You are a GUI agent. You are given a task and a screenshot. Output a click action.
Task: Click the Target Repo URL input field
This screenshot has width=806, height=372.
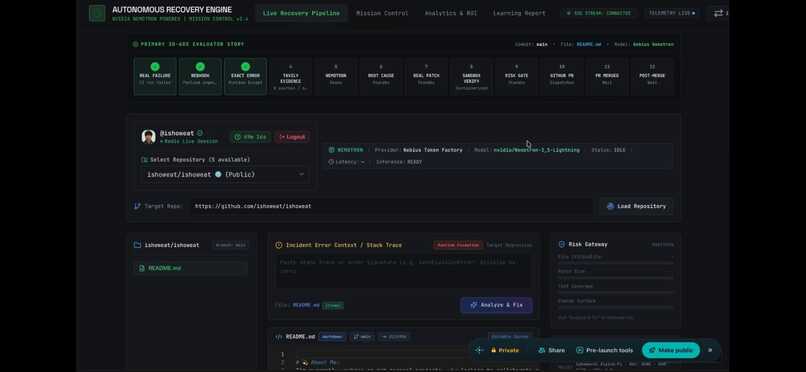click(x=391, y=206)
